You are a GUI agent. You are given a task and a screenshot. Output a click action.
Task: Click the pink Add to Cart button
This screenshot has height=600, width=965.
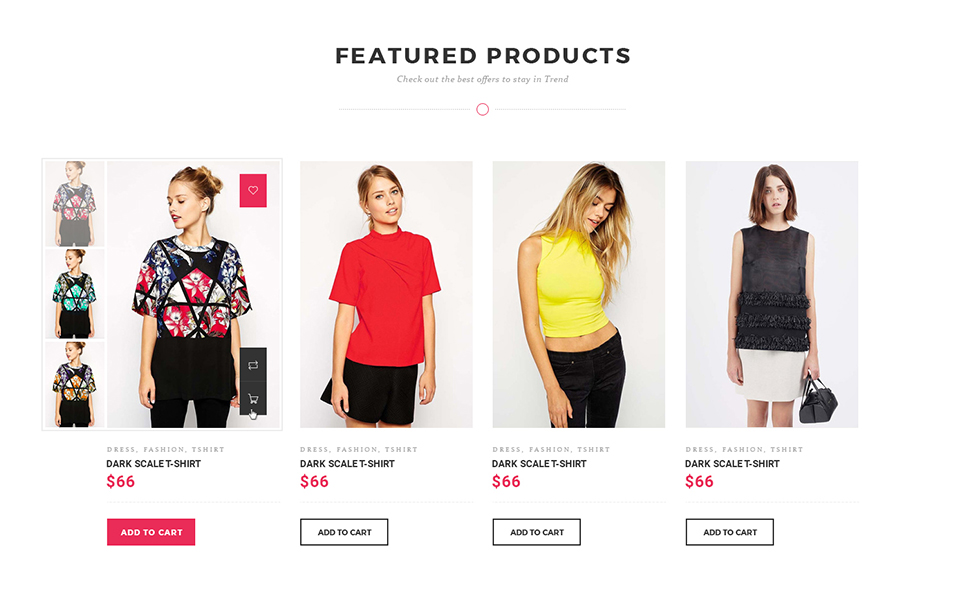click(151, 532)
